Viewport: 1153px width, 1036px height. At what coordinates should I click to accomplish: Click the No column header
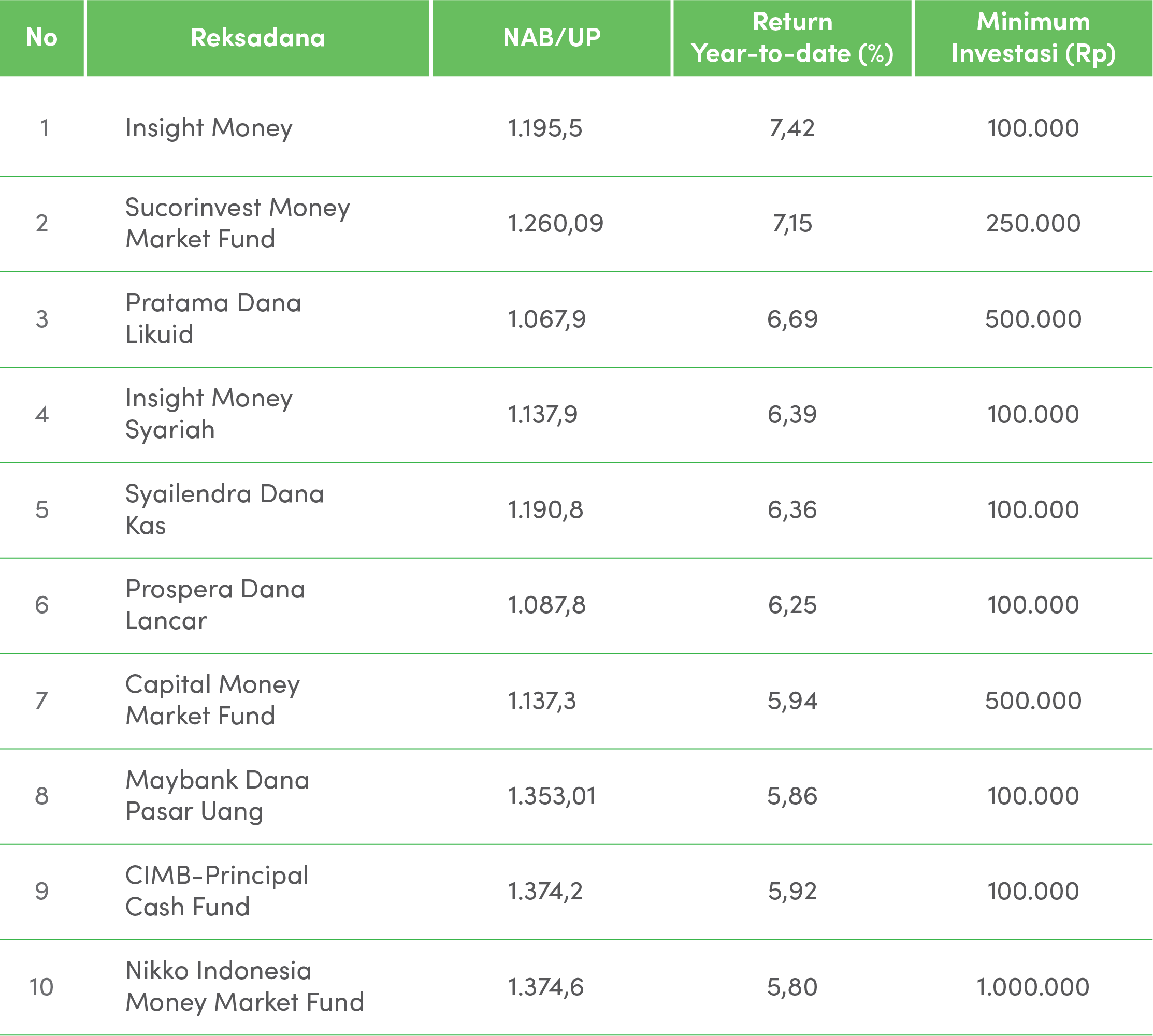[x=41, y=38]
